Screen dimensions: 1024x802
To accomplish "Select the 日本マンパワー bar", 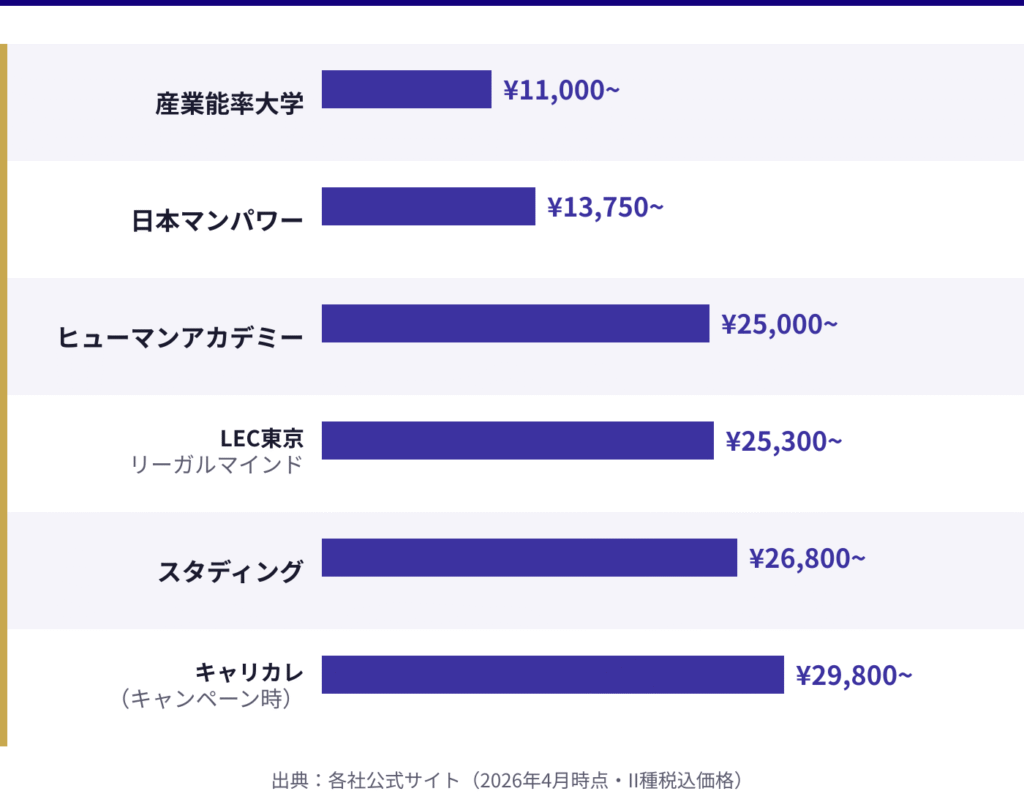I will pos(428,206).
